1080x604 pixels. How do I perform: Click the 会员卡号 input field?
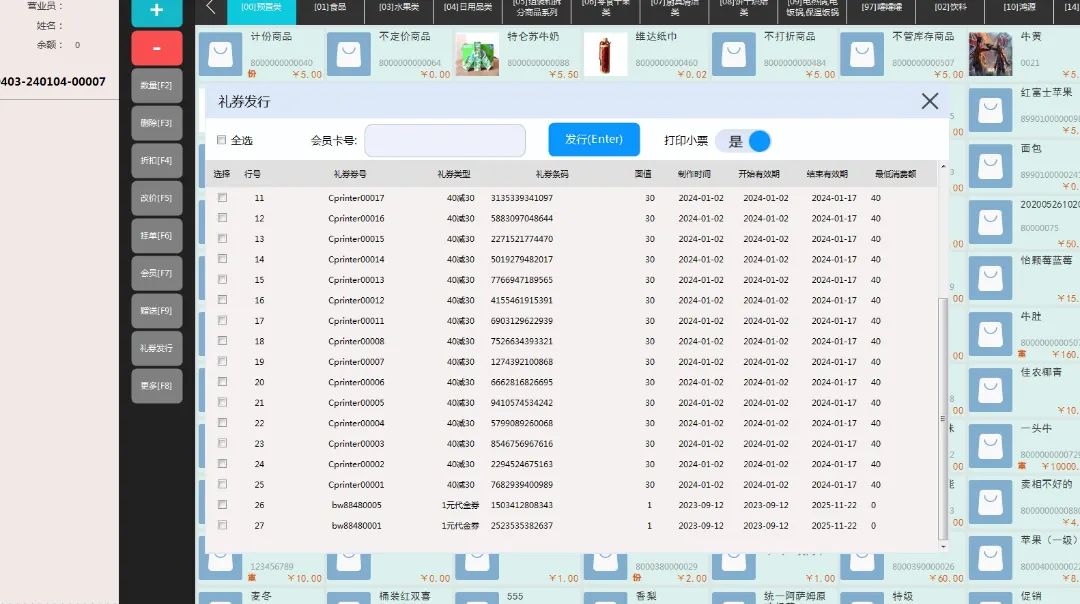pos(444,141)
